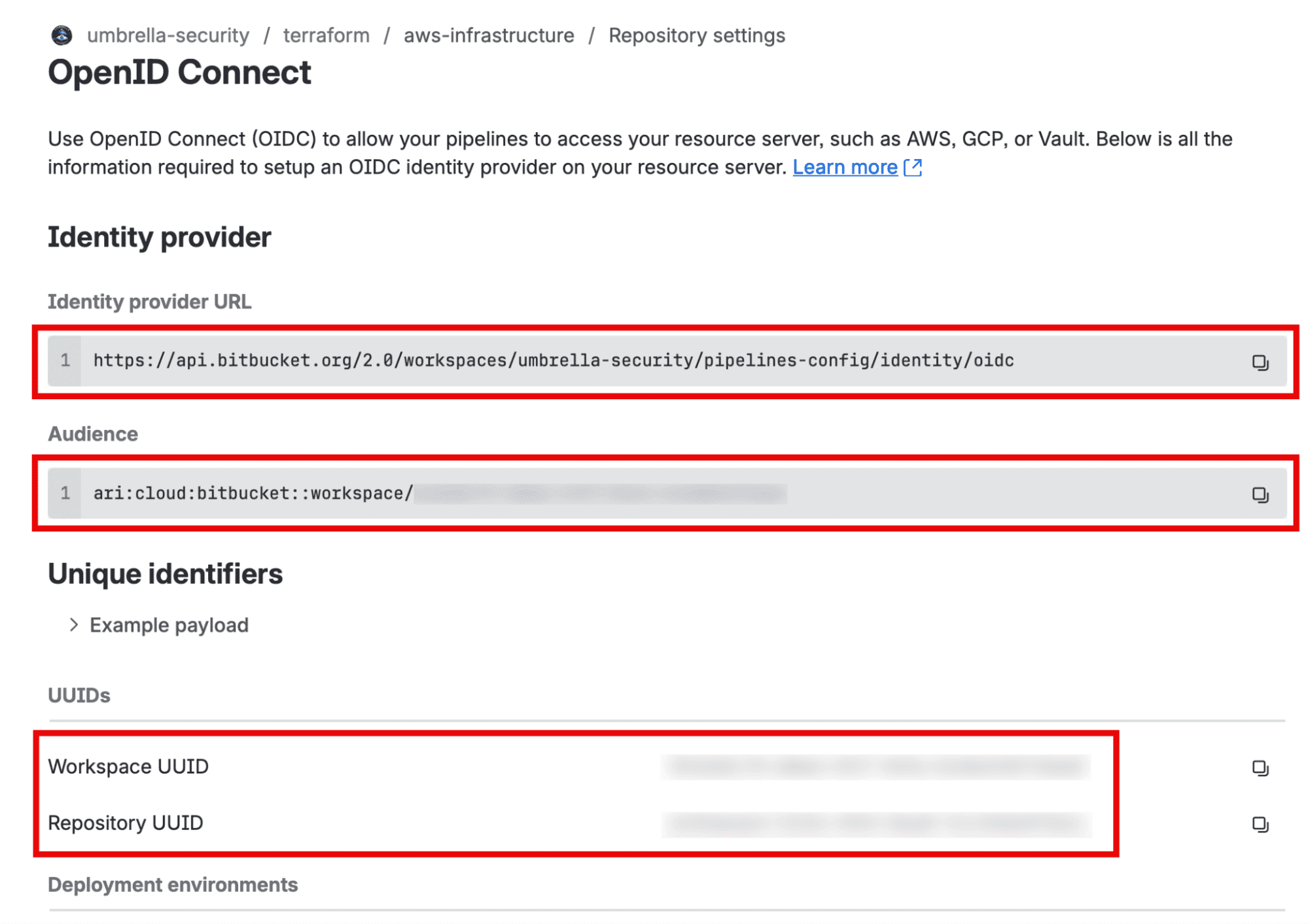The image size is (1308, 924).
Task: Click line number 1 in Identity provider URL
Action: click(65, 361)
